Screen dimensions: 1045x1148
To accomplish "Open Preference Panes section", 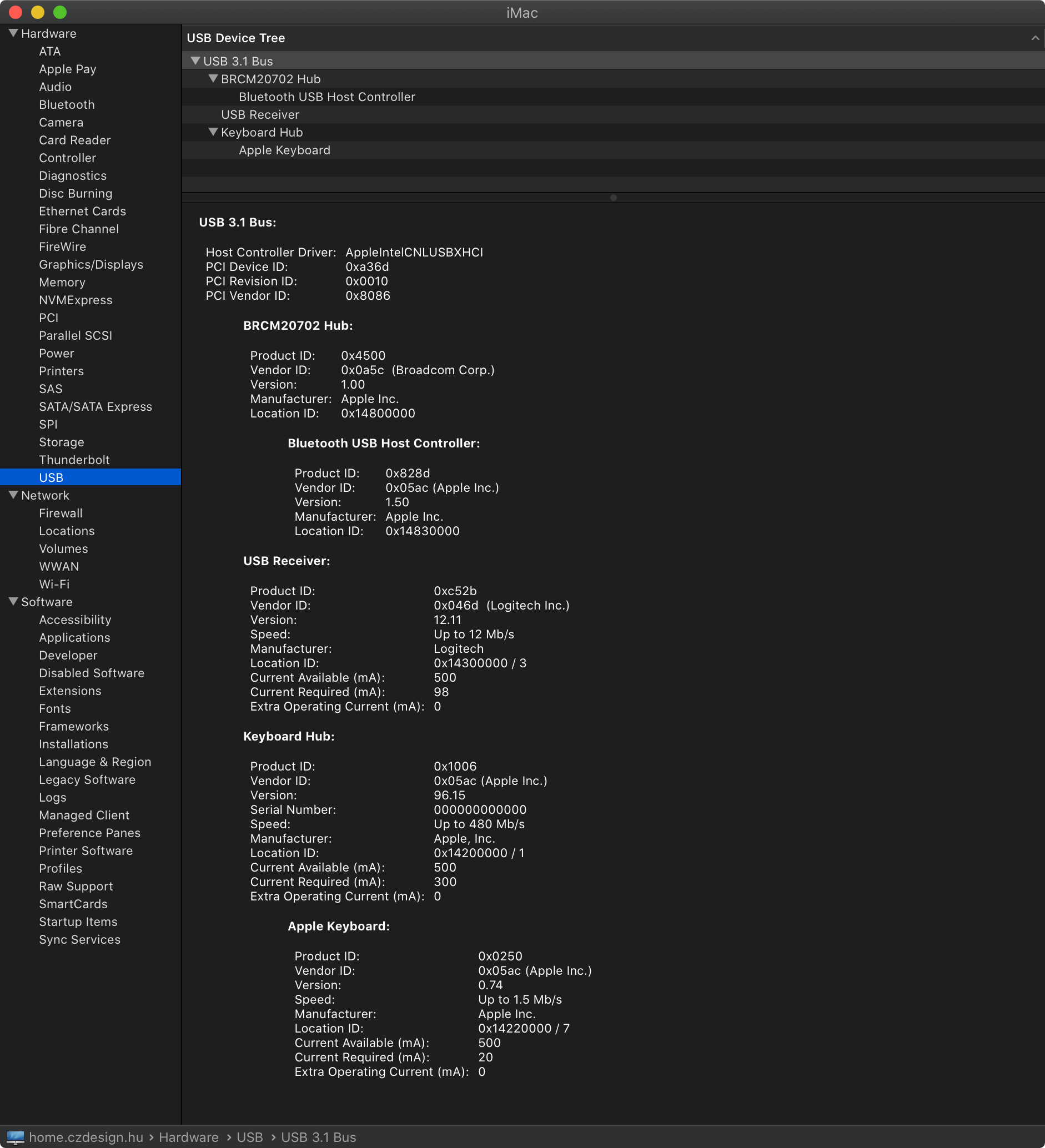I will point(89,833).
